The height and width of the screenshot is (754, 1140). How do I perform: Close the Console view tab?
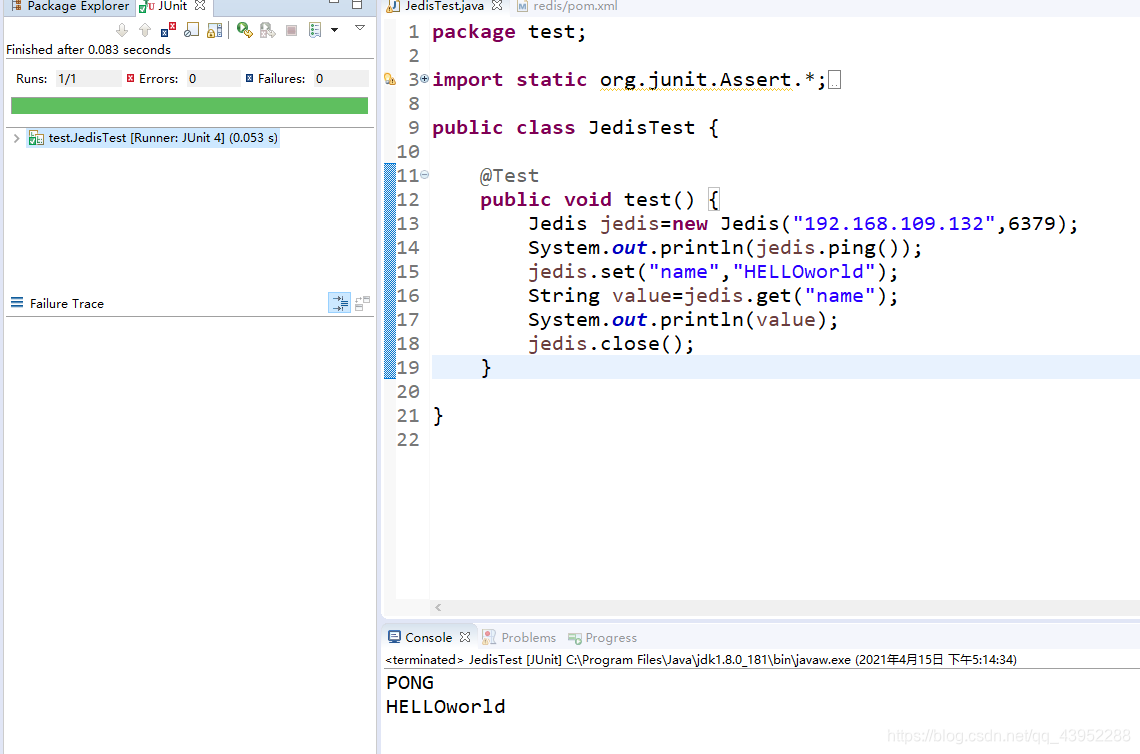[x=465, y=637]
